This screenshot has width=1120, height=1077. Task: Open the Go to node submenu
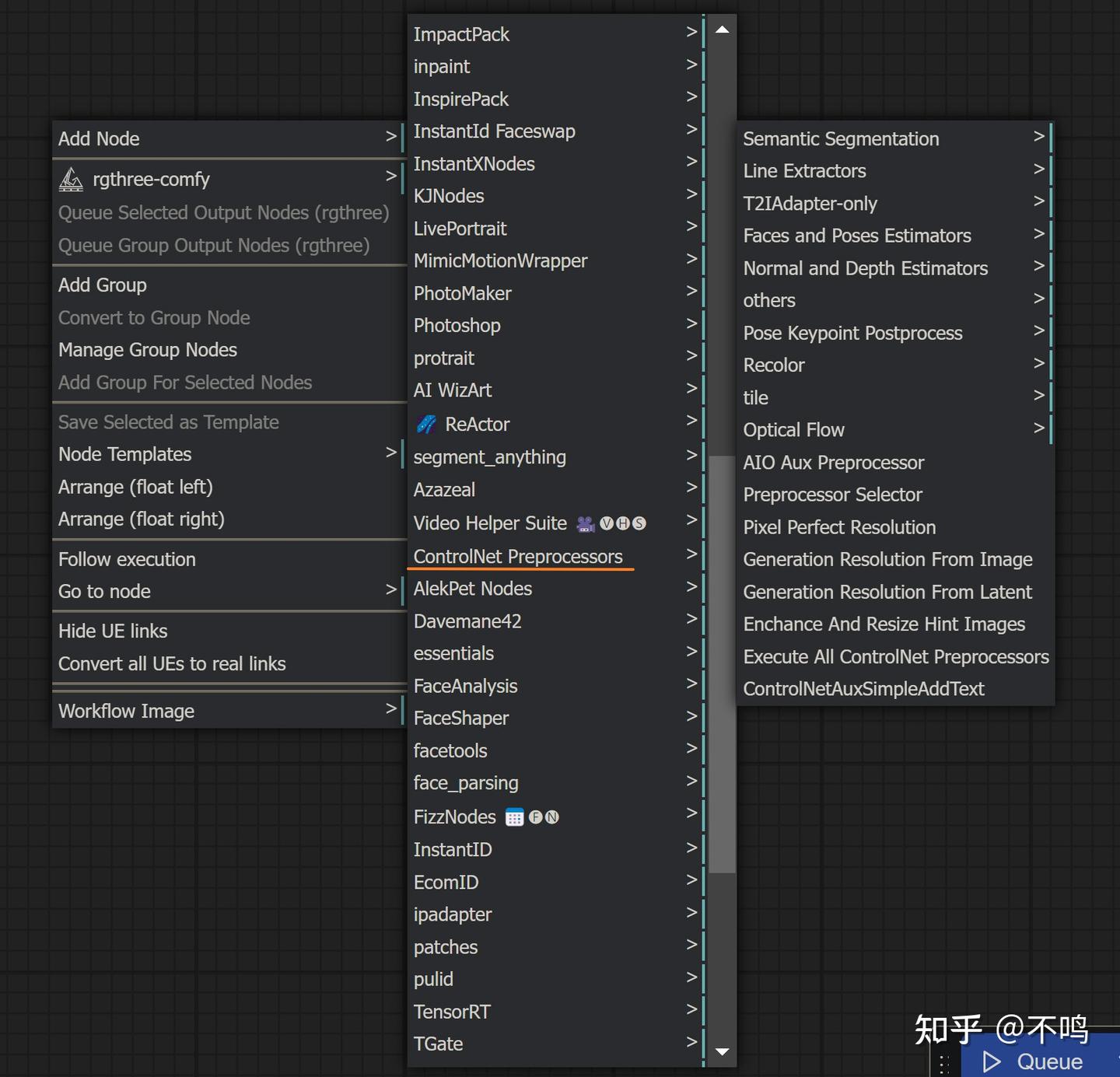coord(229,591)
